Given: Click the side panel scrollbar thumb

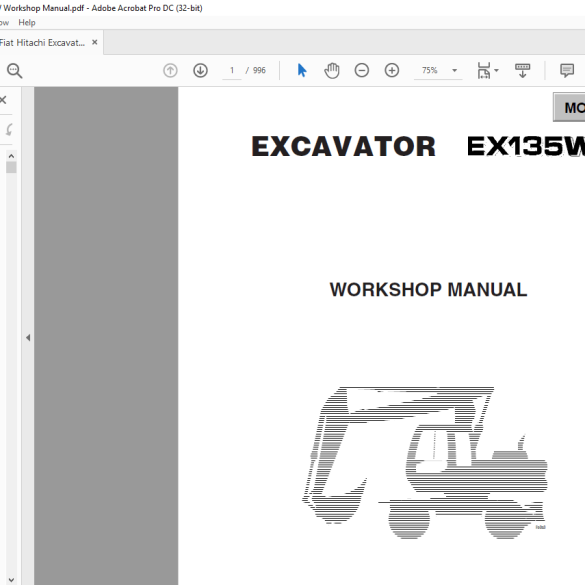Looking at the screenshot, I should (x=11, y=168).
